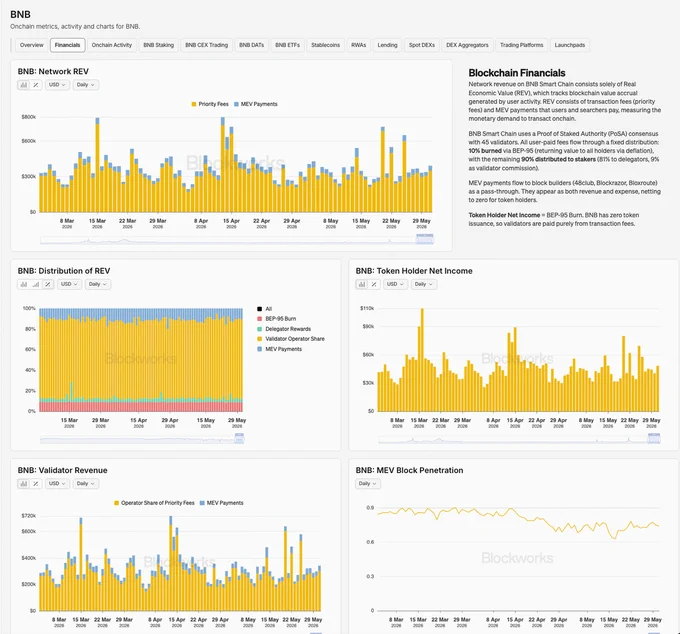This screenshot has width=680, height=634.
Task: Select cumulative chart icon in Distribution of REV
Action: tap(36, 284)
